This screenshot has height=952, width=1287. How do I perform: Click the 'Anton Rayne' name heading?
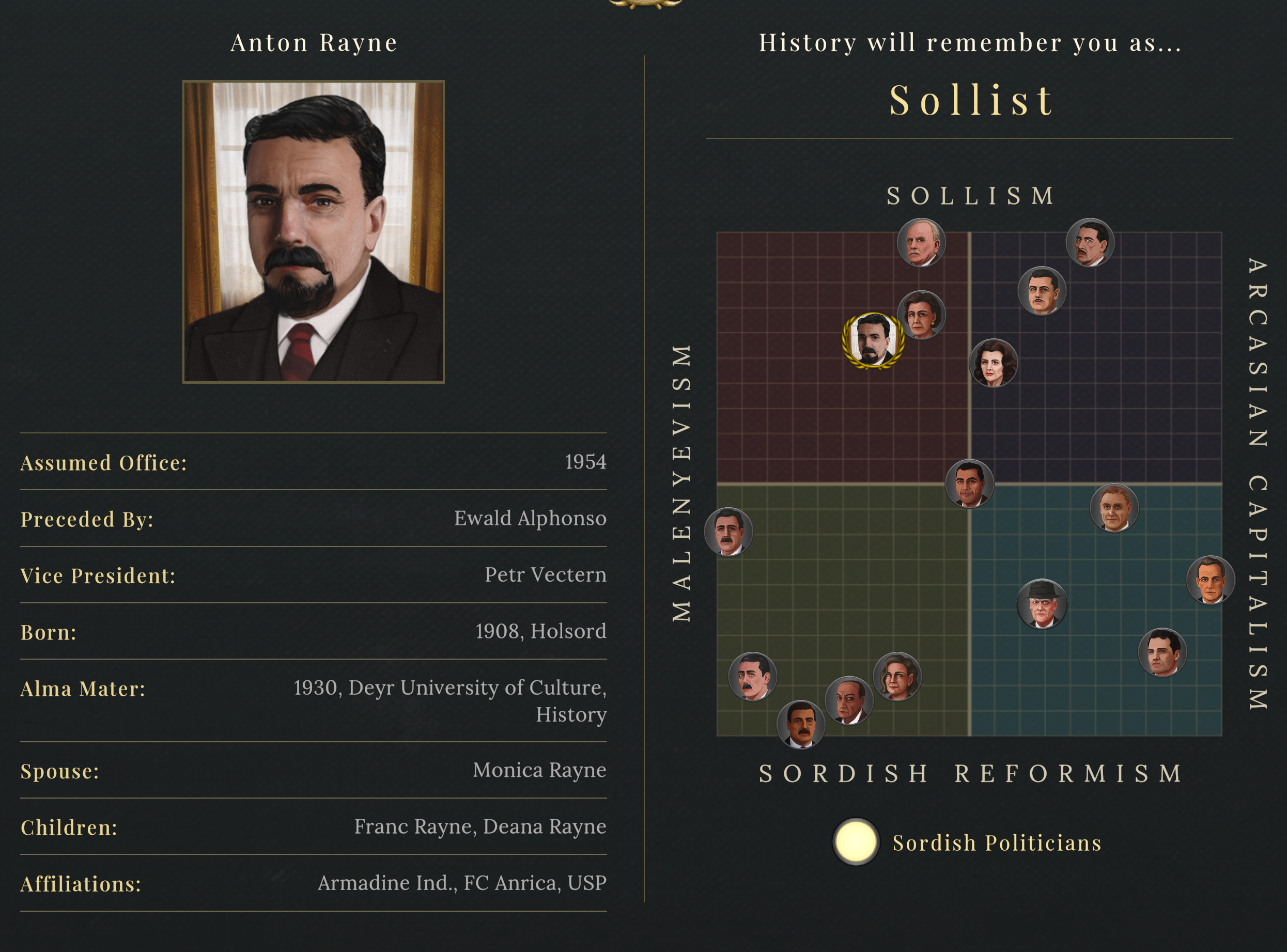coord(314,43)
